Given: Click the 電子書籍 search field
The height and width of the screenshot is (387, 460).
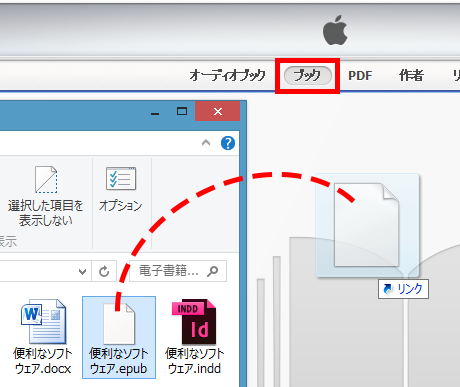Looking at the screenshot, I should tap(178, 271).
